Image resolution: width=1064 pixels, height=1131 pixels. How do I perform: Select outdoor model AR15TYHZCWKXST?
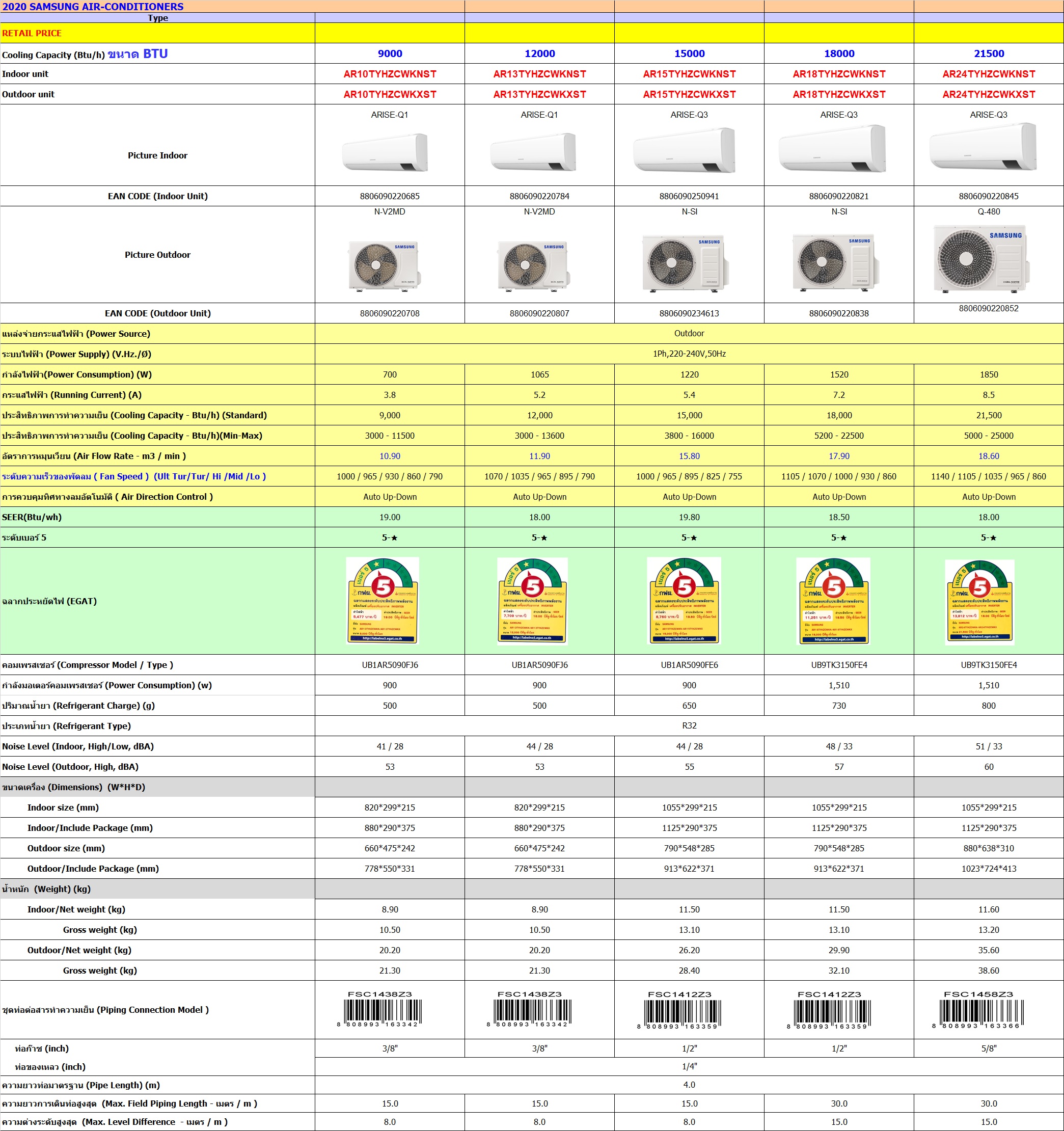coord(689,94)
